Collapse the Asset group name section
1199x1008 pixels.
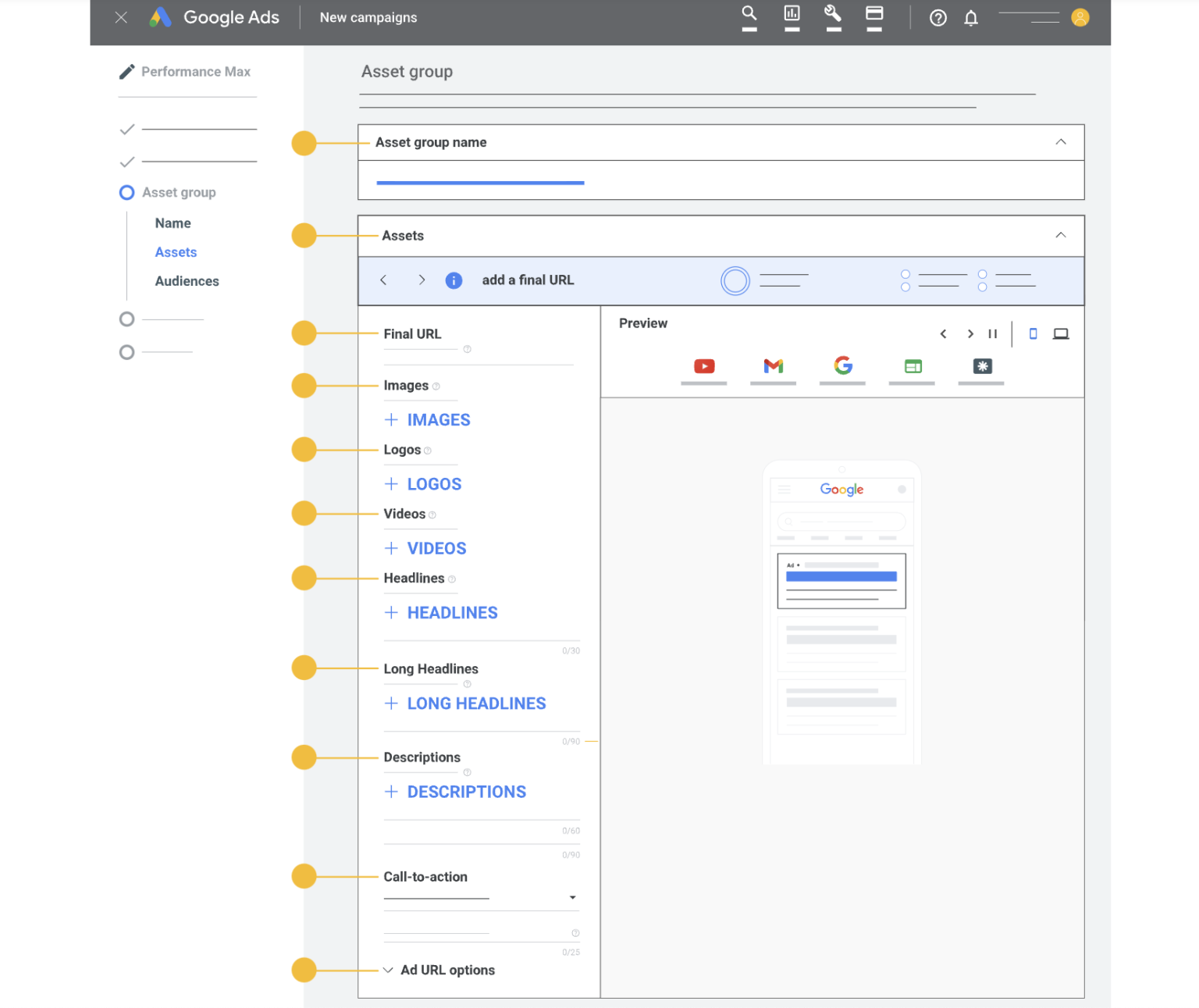tap(1060, 142)
